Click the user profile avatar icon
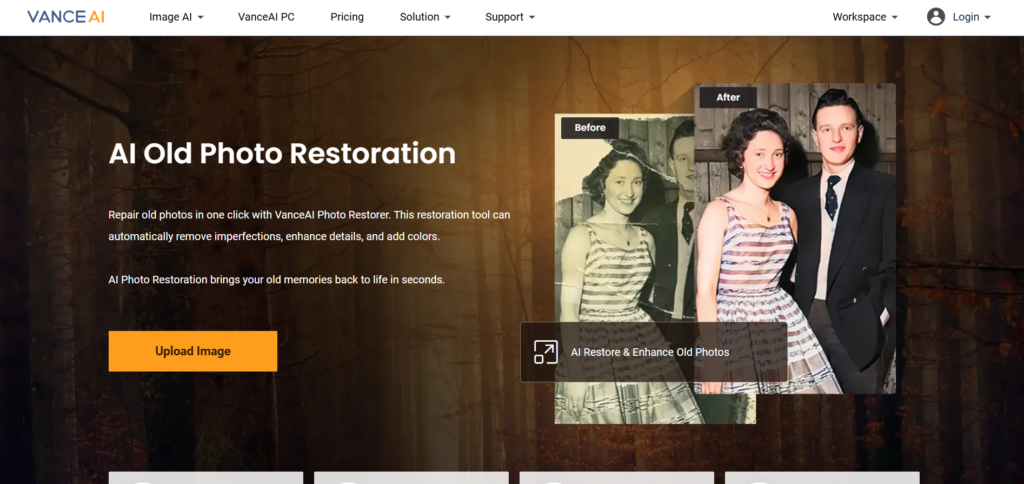 (x=935, y=17)
